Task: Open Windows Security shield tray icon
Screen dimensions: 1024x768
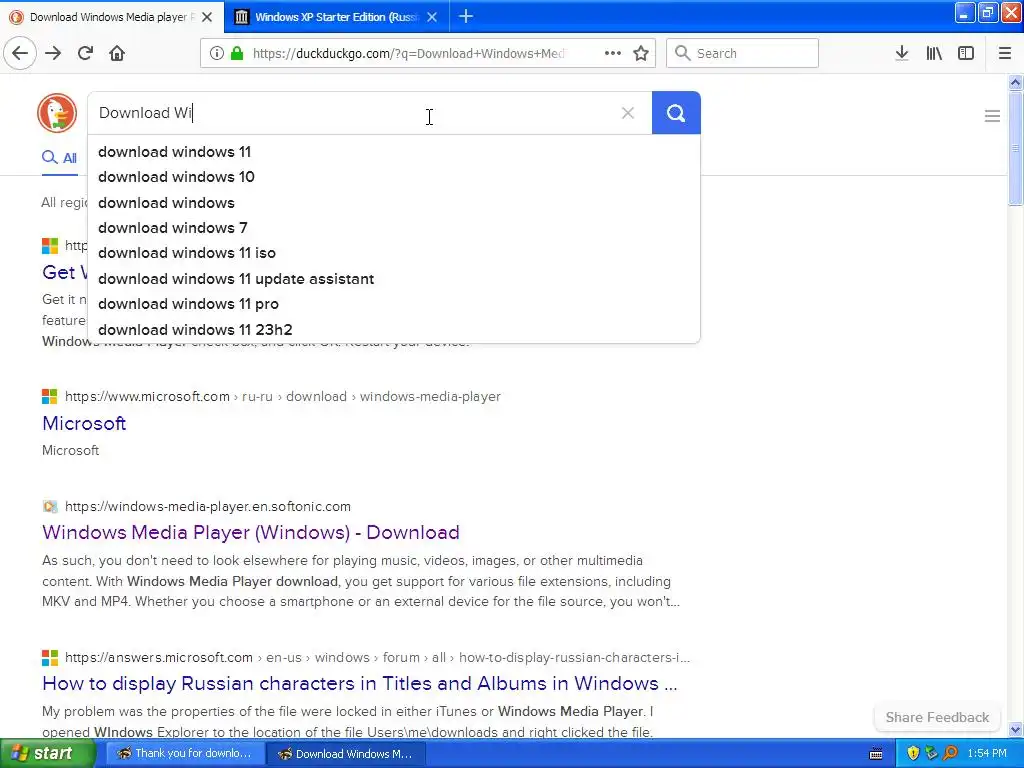Action: [x=913, y=754]
